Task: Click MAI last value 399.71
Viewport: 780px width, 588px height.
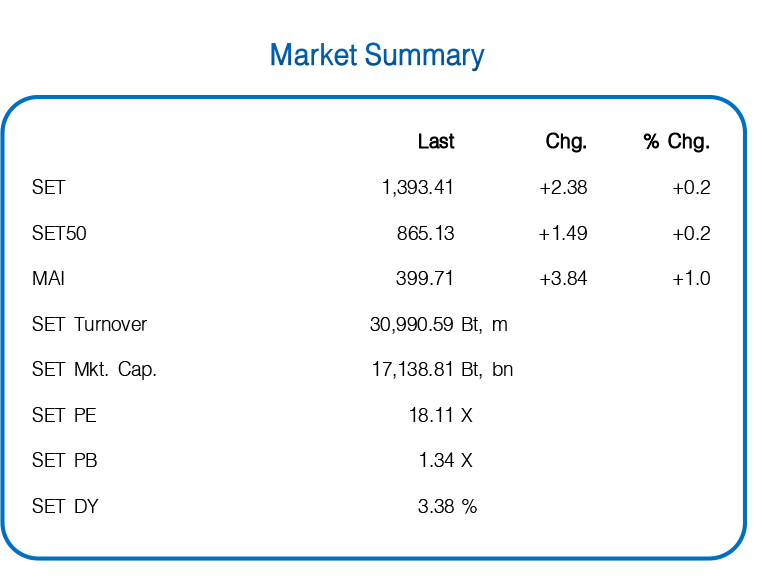Action: [x=425, y=279]
